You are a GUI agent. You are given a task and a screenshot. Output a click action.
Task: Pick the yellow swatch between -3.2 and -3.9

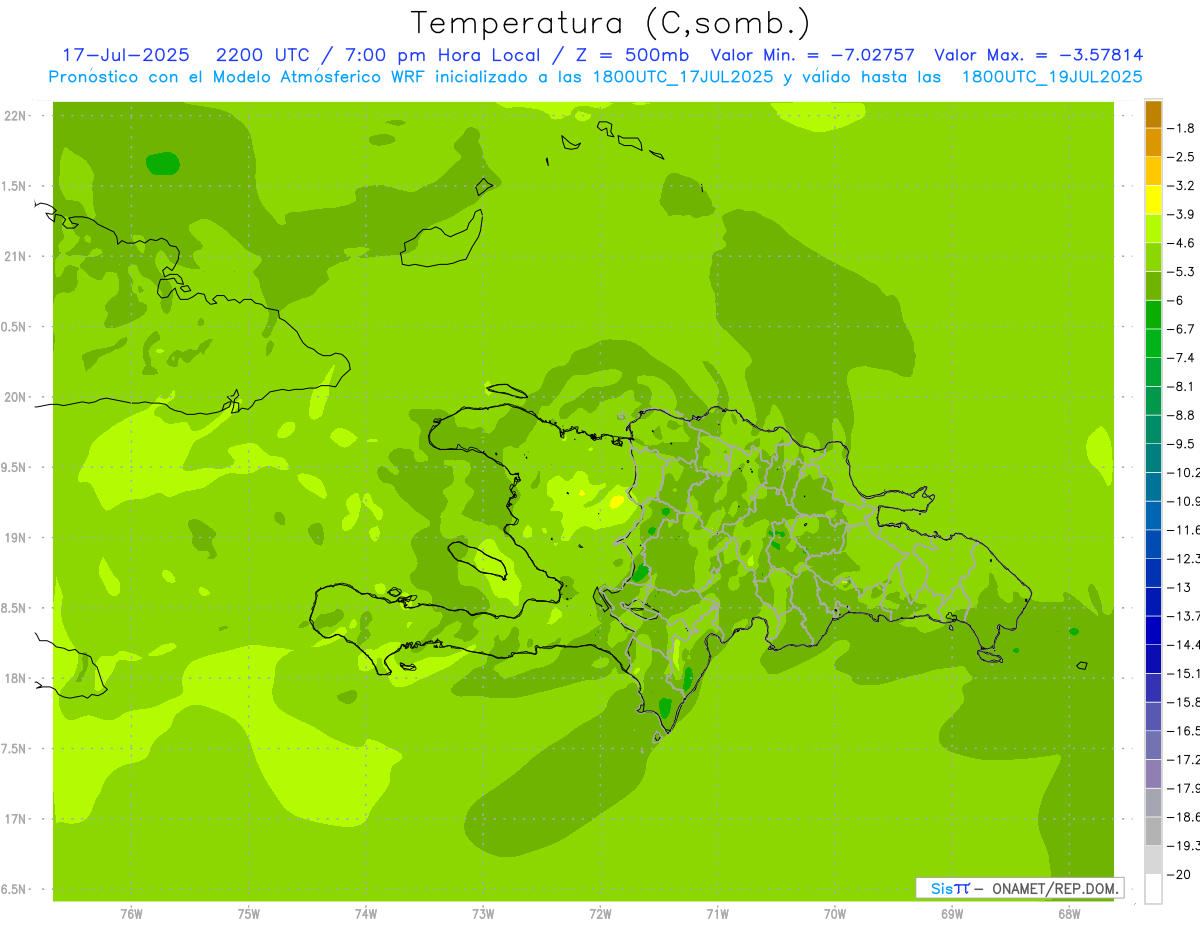coord(1153,200)
